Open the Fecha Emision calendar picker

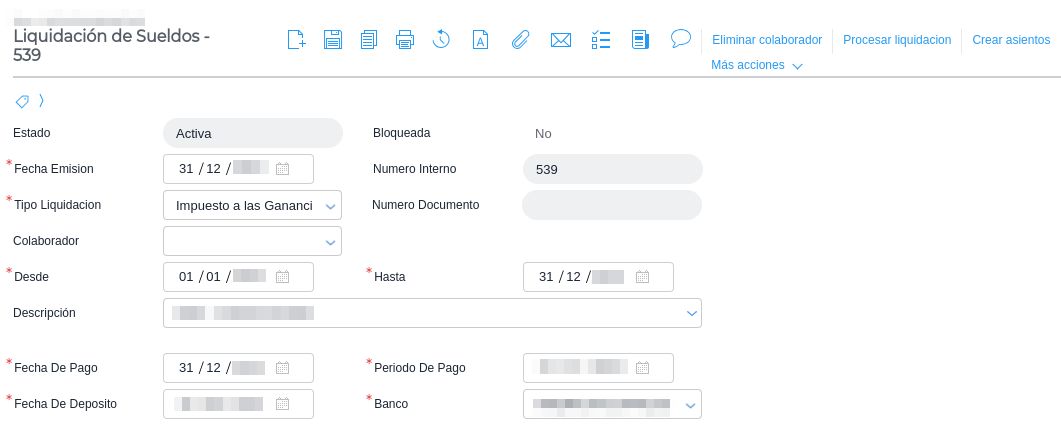tap(283, 170)
